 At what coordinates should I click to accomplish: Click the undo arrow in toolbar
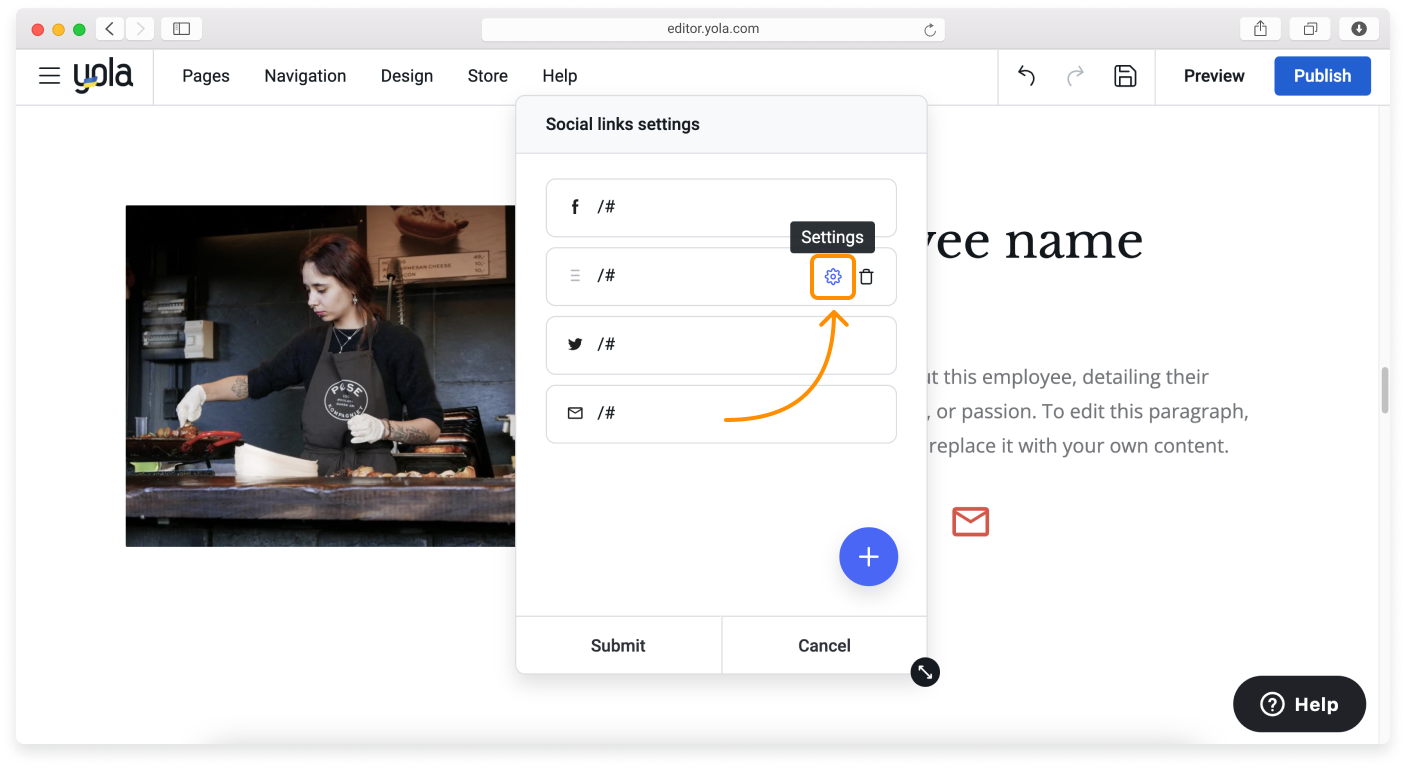[x=1026, y=76]
